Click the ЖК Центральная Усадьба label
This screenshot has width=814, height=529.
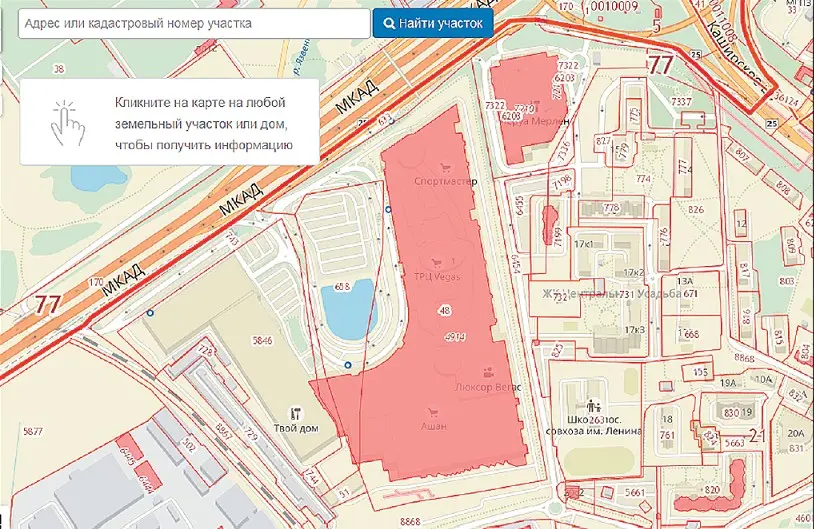610,294
